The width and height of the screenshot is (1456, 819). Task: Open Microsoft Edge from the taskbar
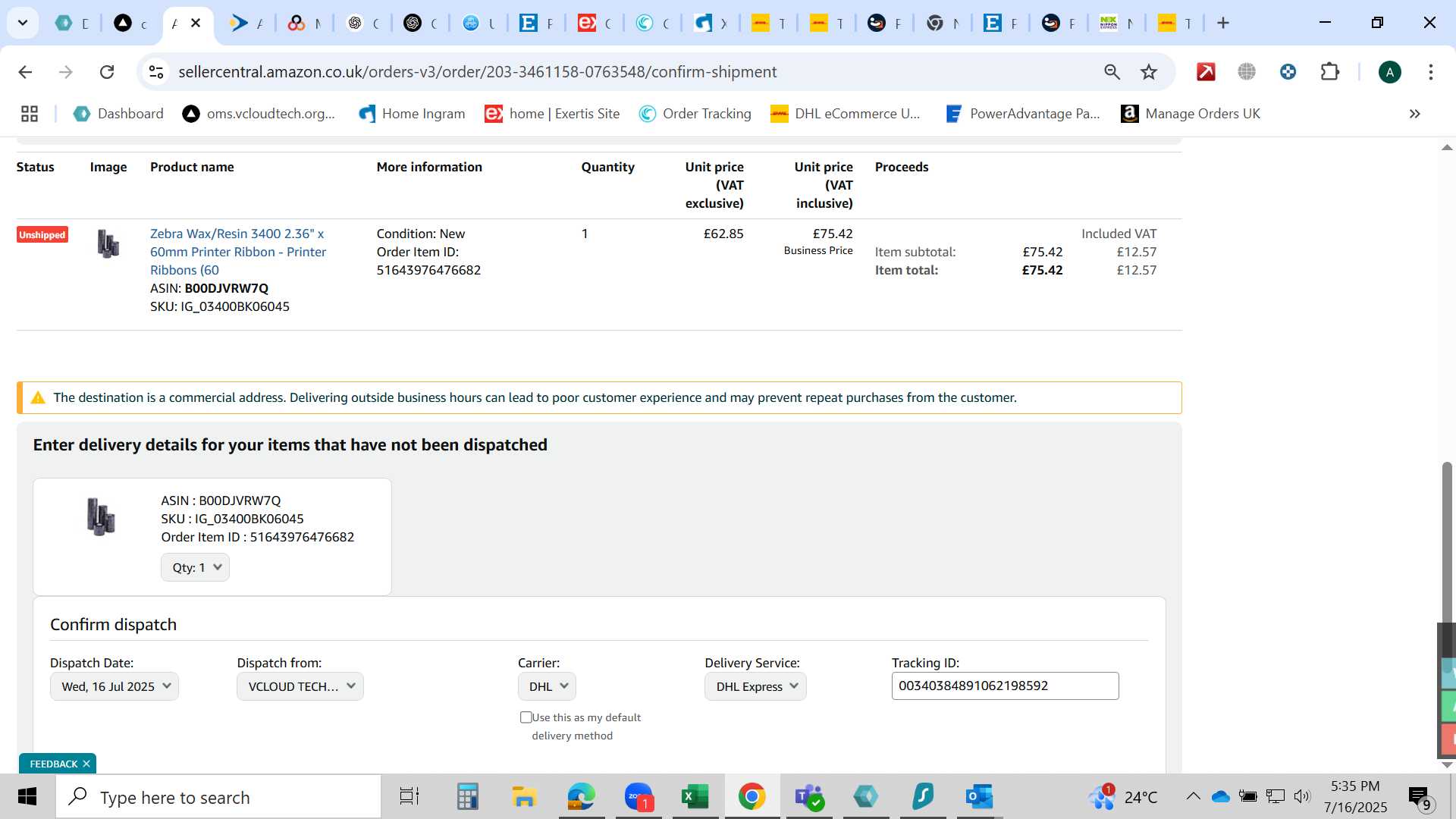[x=581, y=797]
